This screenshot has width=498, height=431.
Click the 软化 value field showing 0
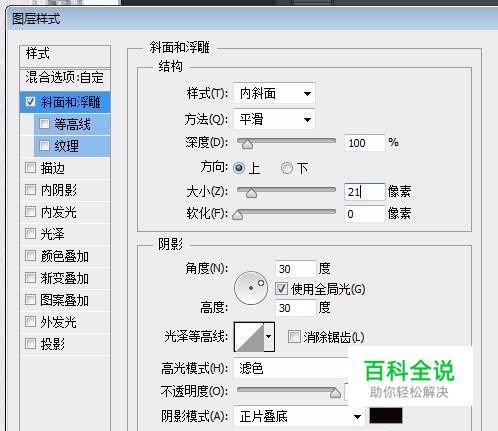(x=365, y=214)
